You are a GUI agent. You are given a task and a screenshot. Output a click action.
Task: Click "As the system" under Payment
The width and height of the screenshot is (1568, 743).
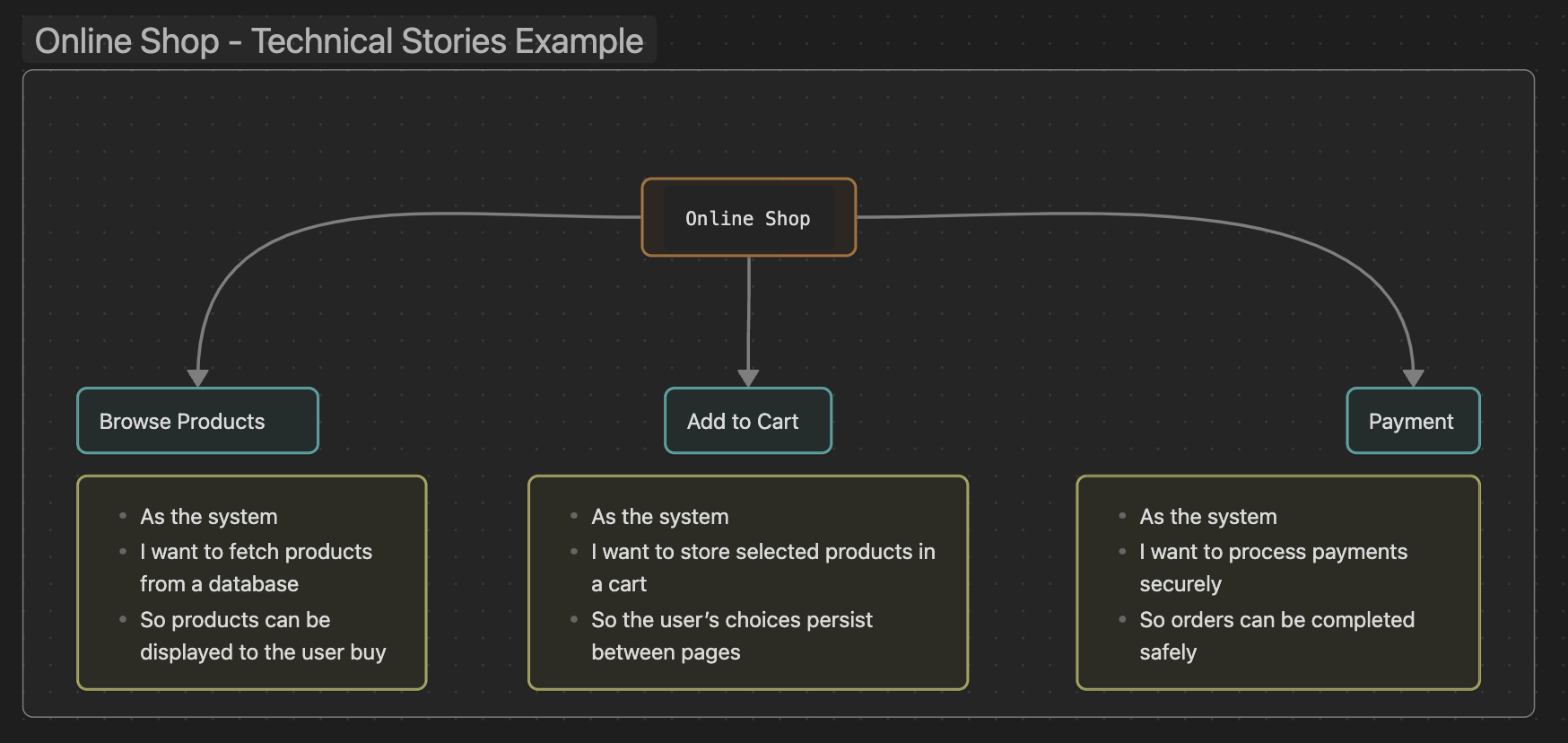[1208, 517]
